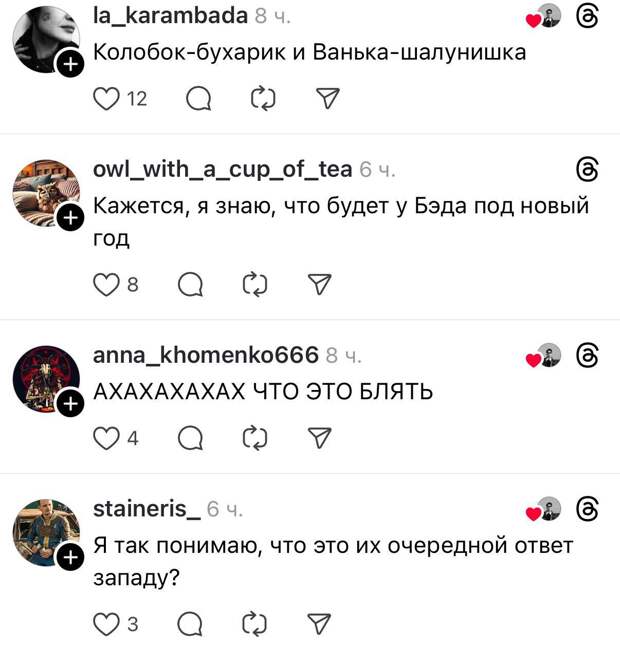Share staineris_'s comment via paper plane
The width and height of the screenshot is (620, 650).
point(320,623)
